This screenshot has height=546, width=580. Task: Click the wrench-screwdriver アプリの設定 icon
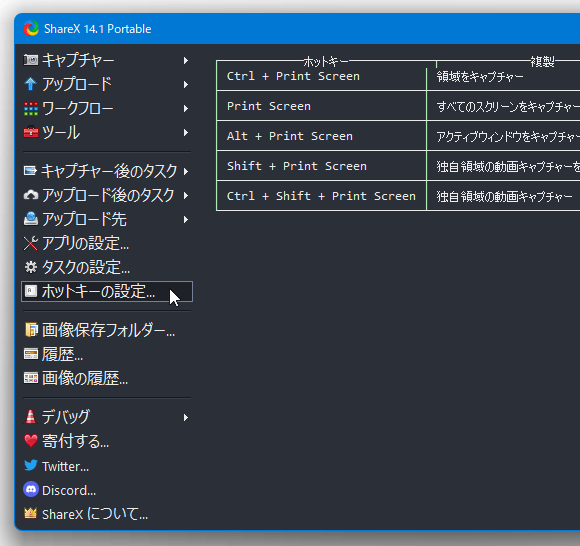(x=31, y=243)
